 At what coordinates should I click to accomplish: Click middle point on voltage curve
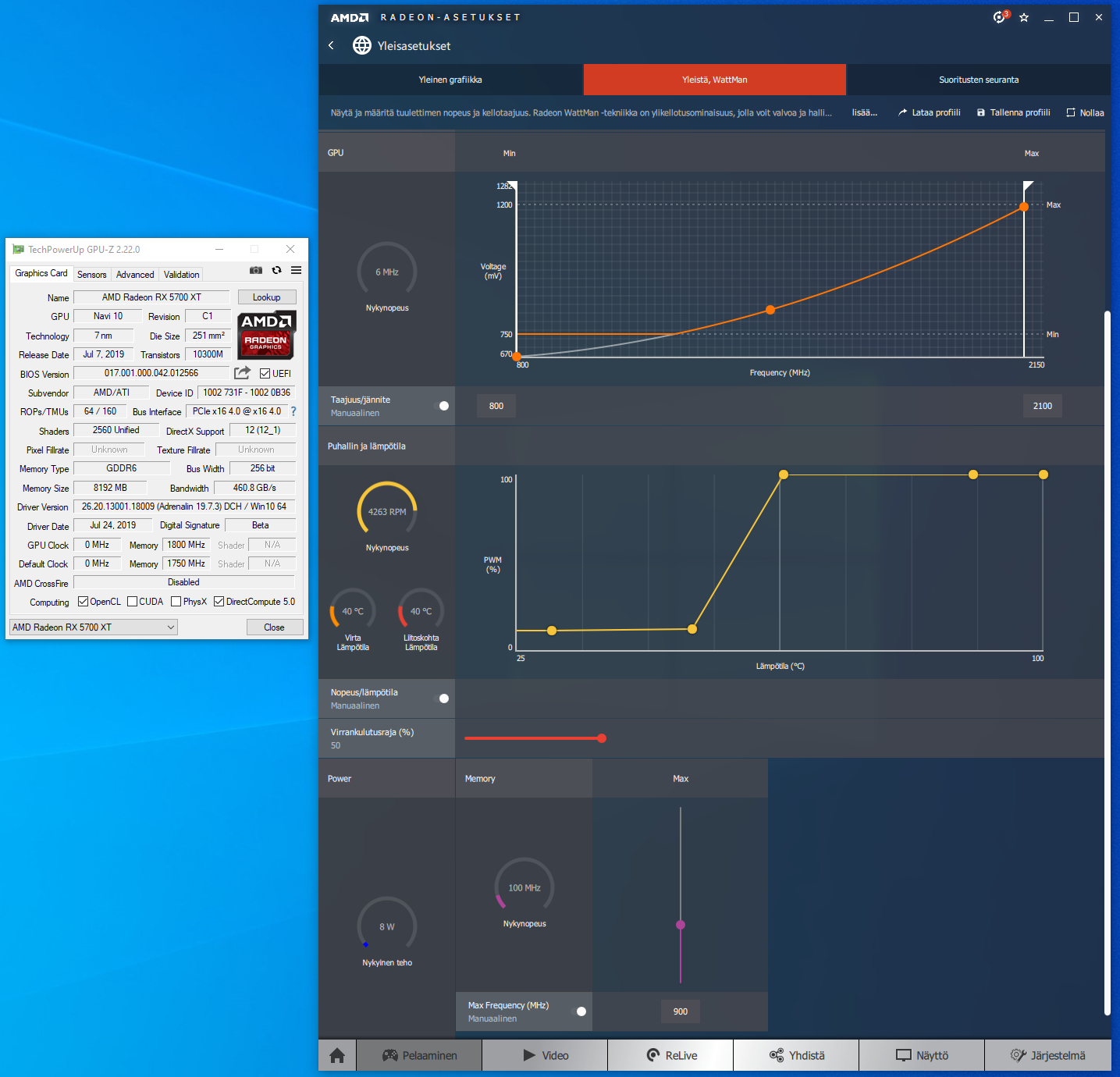[x=770, y=310]
